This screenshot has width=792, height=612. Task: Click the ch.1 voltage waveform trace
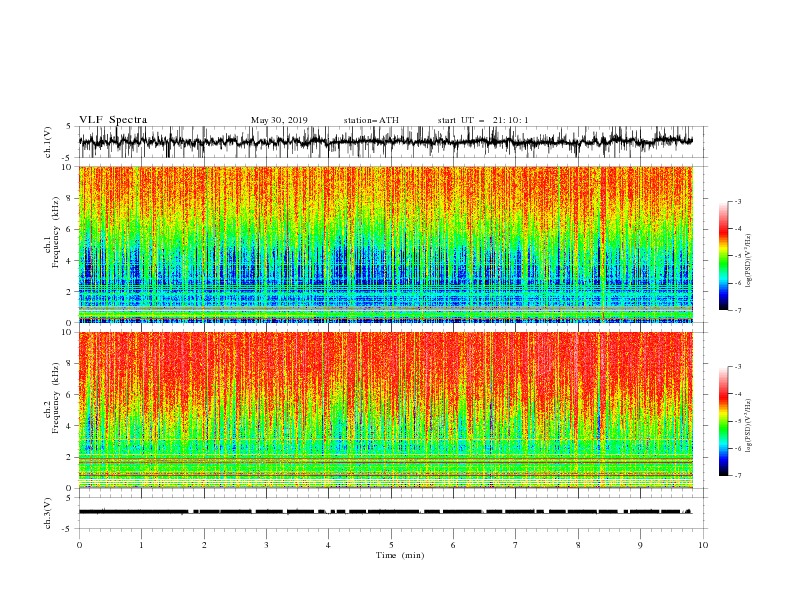click(x=386, y=142)
